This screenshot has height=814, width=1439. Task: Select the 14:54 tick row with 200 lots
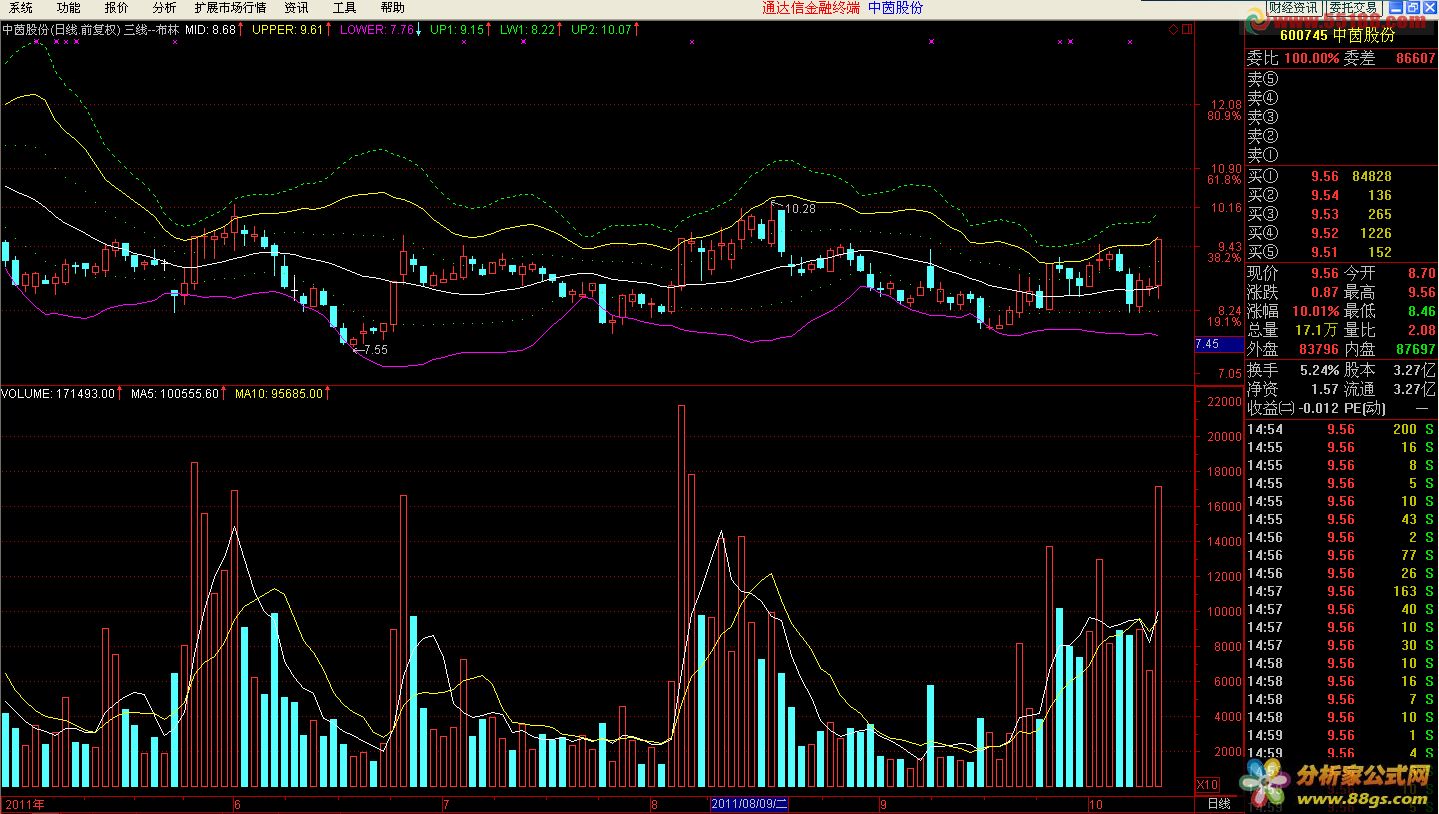click(1340, 429)
